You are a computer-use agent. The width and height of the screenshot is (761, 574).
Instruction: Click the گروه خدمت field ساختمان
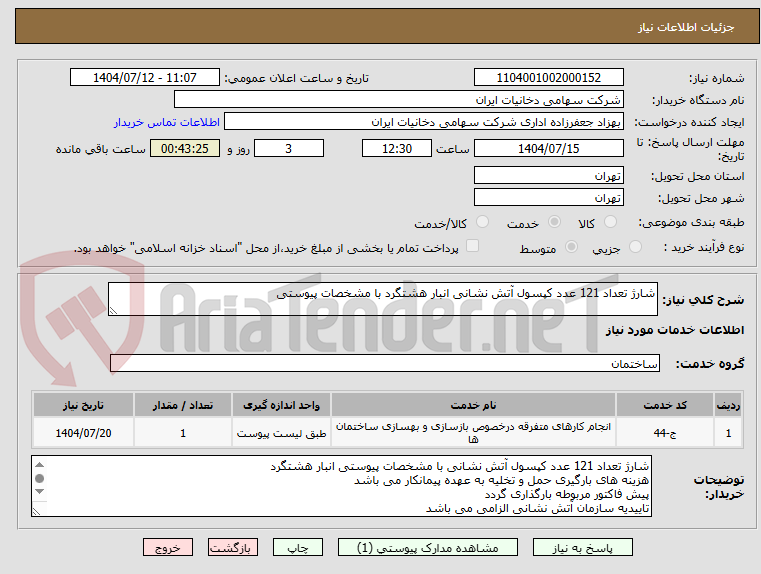pos(384,363)
